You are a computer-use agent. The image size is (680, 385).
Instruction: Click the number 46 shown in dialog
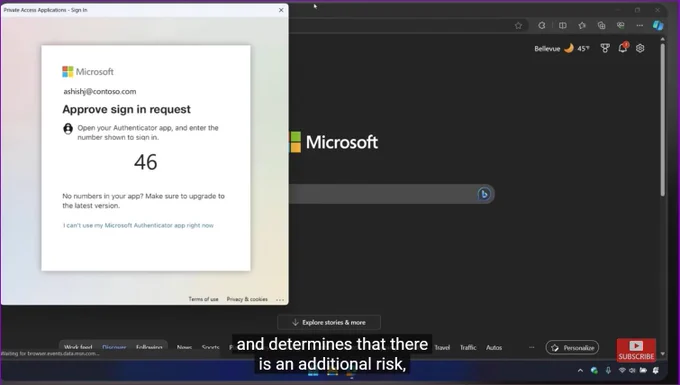[146, 162]
